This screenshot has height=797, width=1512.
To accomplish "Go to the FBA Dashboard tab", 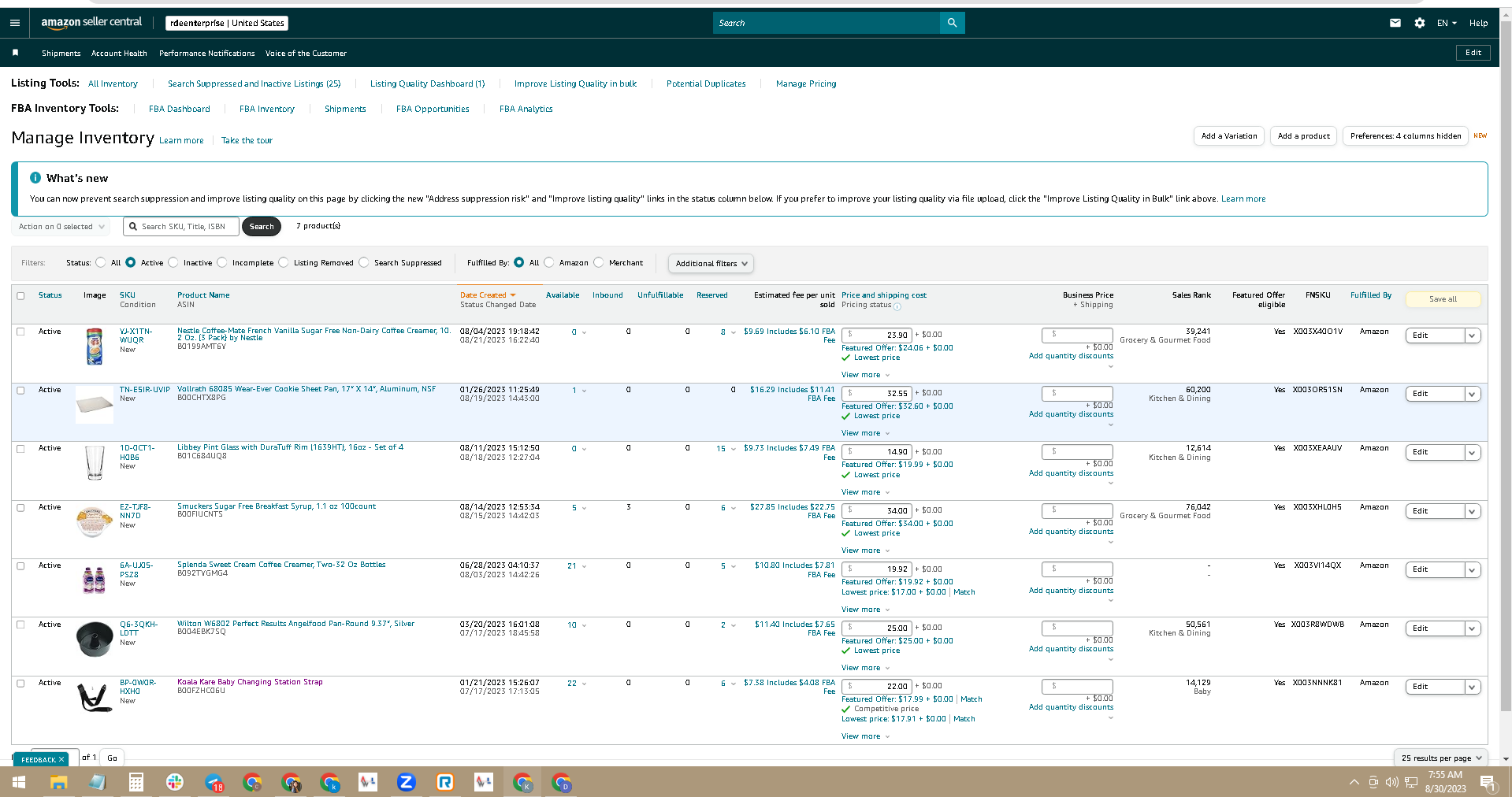I will coord(179,109).
